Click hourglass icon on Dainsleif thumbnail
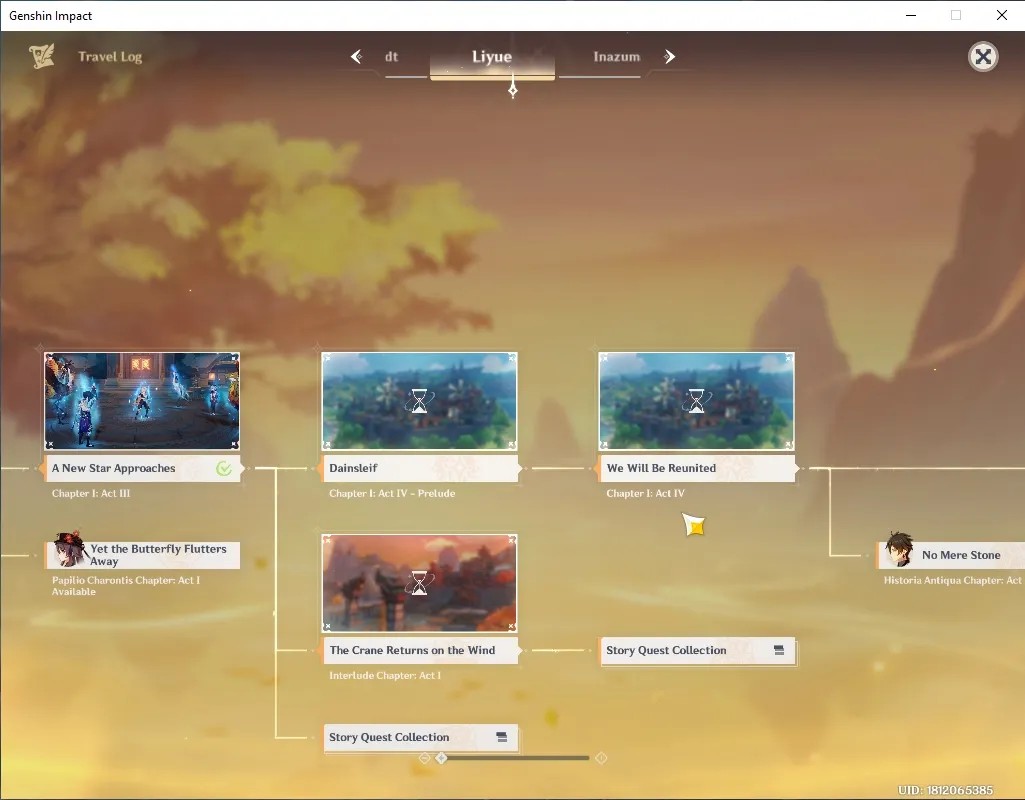The image size is (1025, 800). pos(419,401)
